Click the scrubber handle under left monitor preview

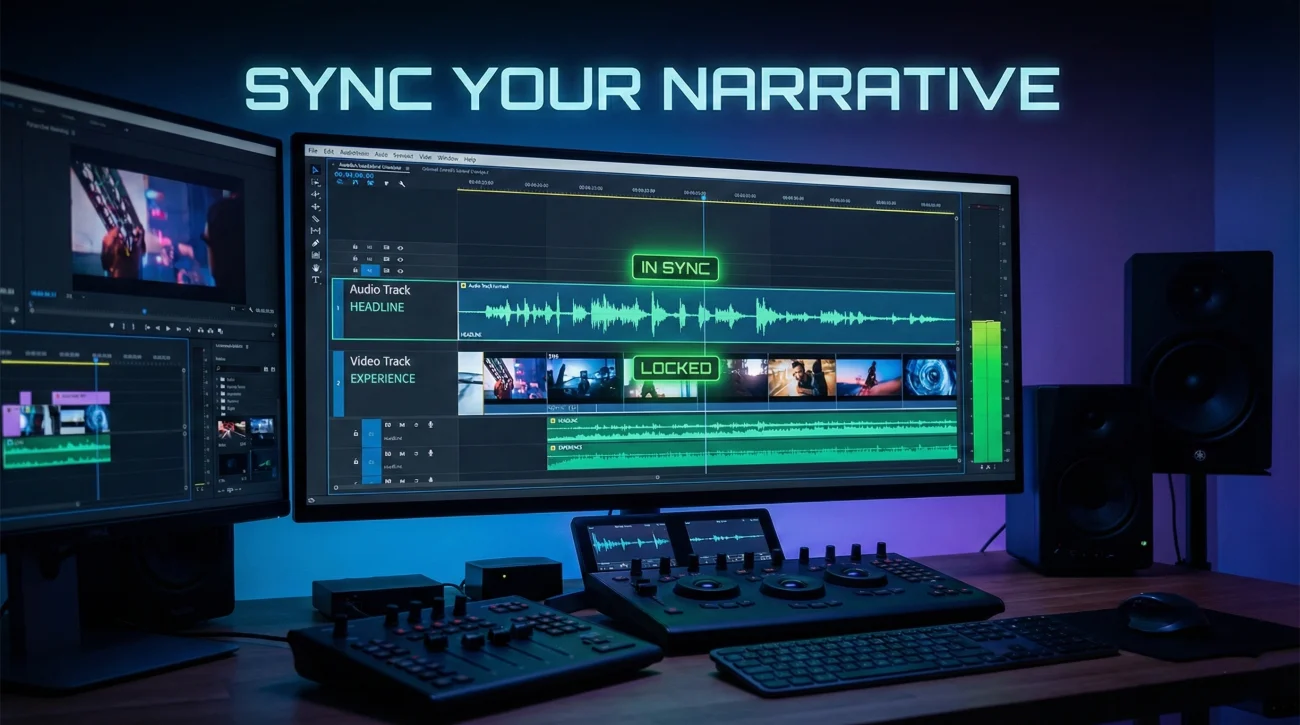click(144, 311)
